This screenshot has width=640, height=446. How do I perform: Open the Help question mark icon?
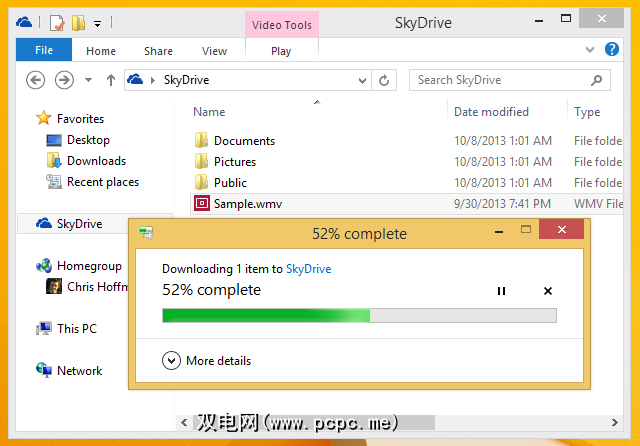[612, 49]
